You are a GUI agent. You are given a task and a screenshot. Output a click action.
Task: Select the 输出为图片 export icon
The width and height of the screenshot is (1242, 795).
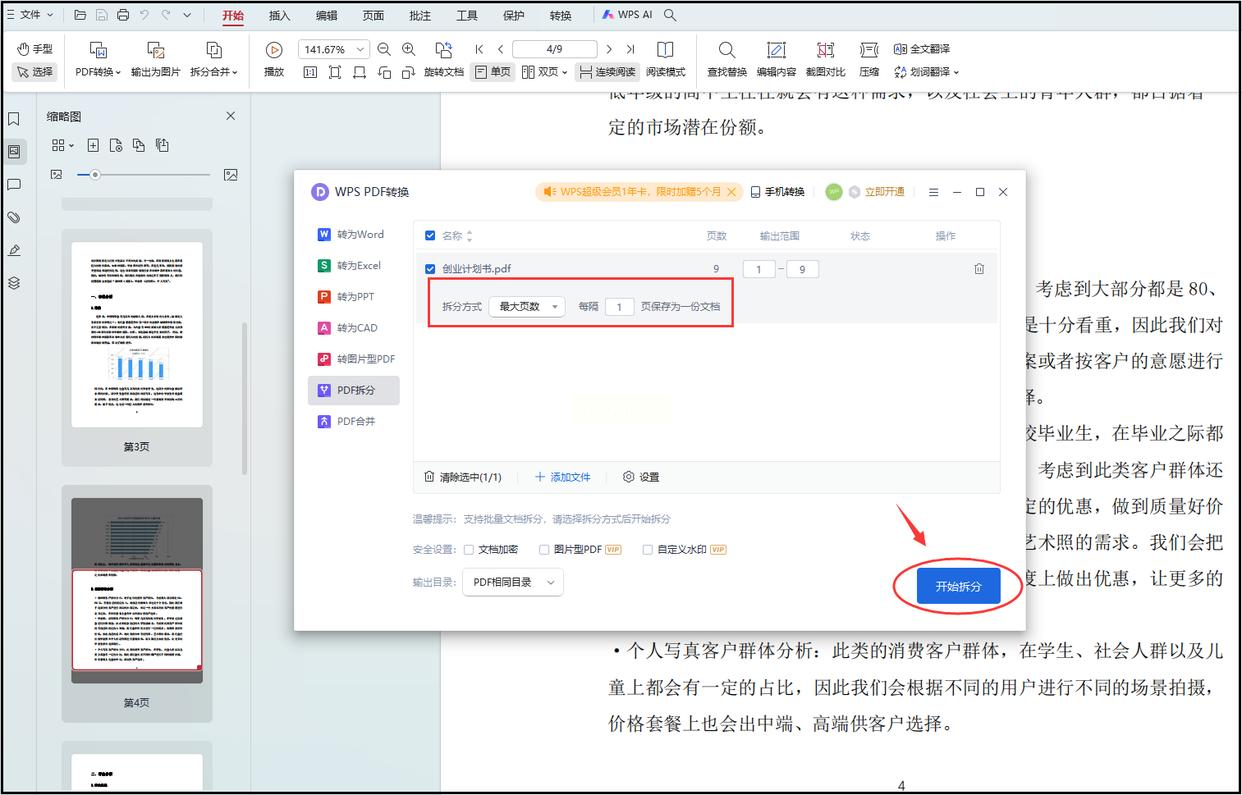[155, 50]
